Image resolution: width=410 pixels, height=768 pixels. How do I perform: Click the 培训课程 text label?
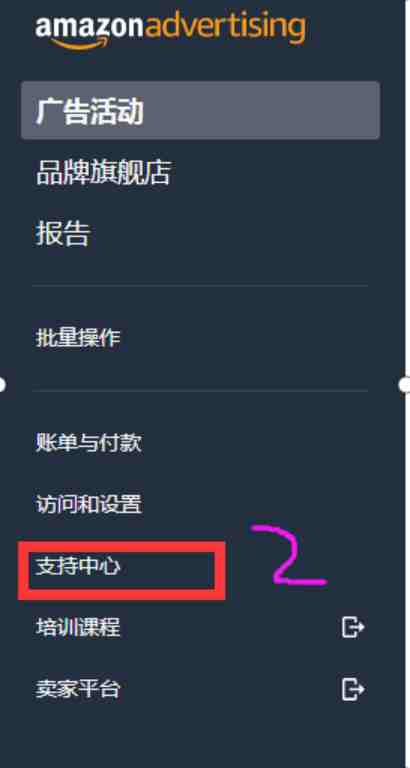(78, 627)
